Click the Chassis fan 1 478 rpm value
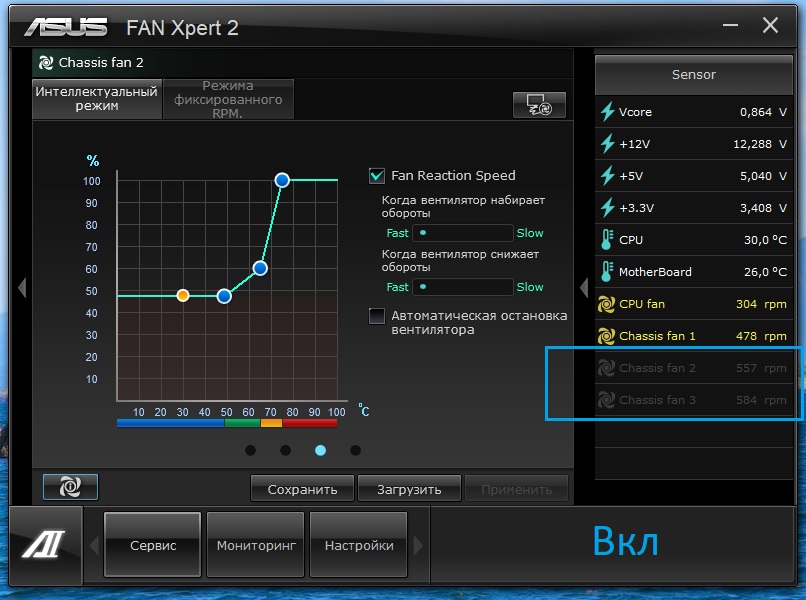Screen dimensions: 806x600 click(x=761, y=336)
